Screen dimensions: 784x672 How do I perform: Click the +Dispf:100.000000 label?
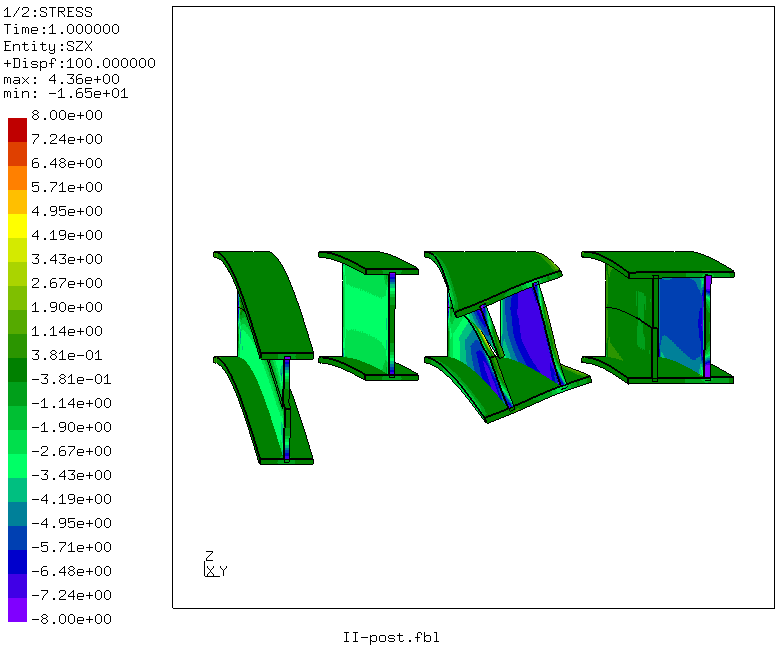point(80,63)
